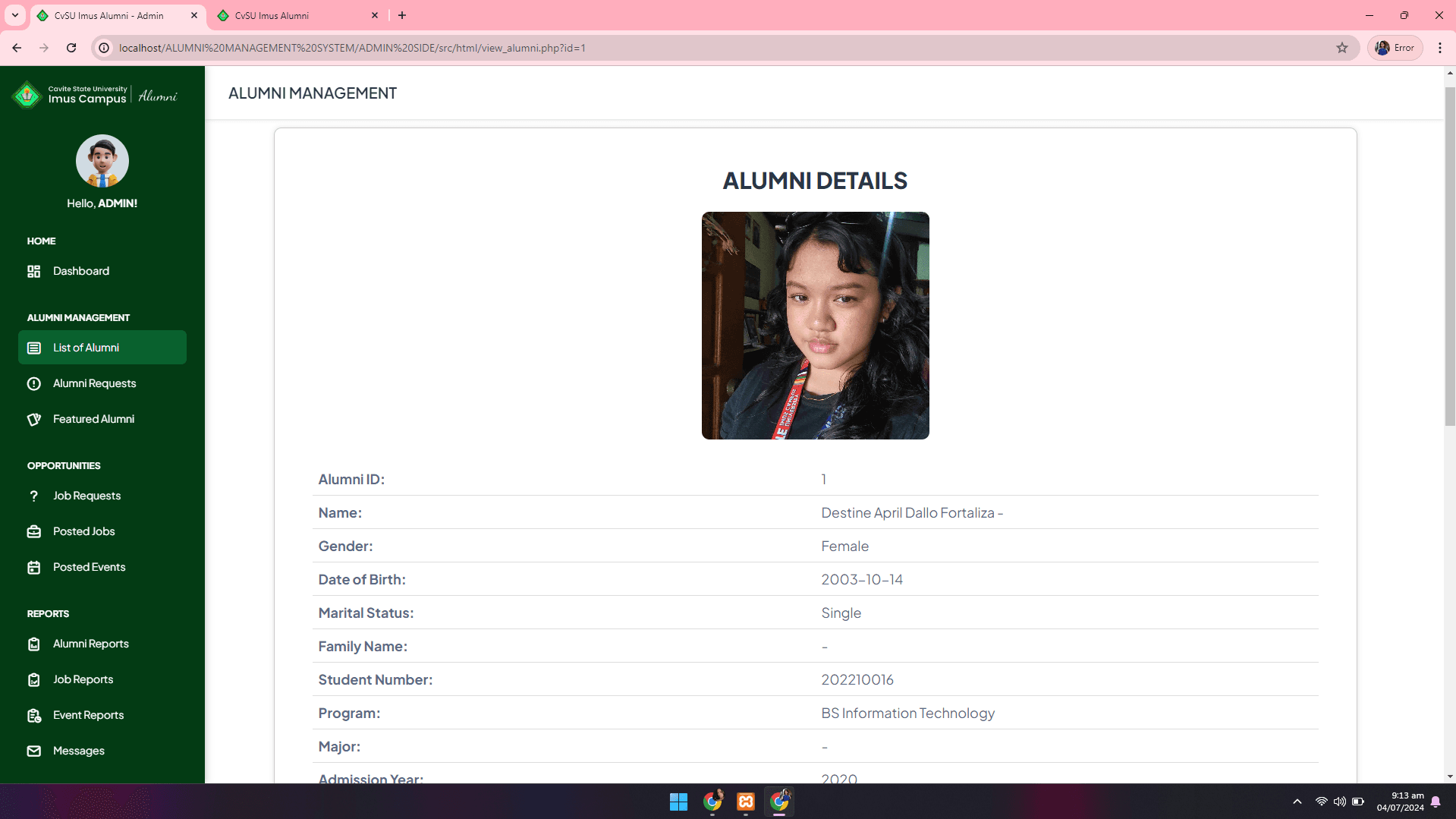
Task: Open the Chrome three-dot menu
Action: pyautogui.click(x=1440, y=48)
